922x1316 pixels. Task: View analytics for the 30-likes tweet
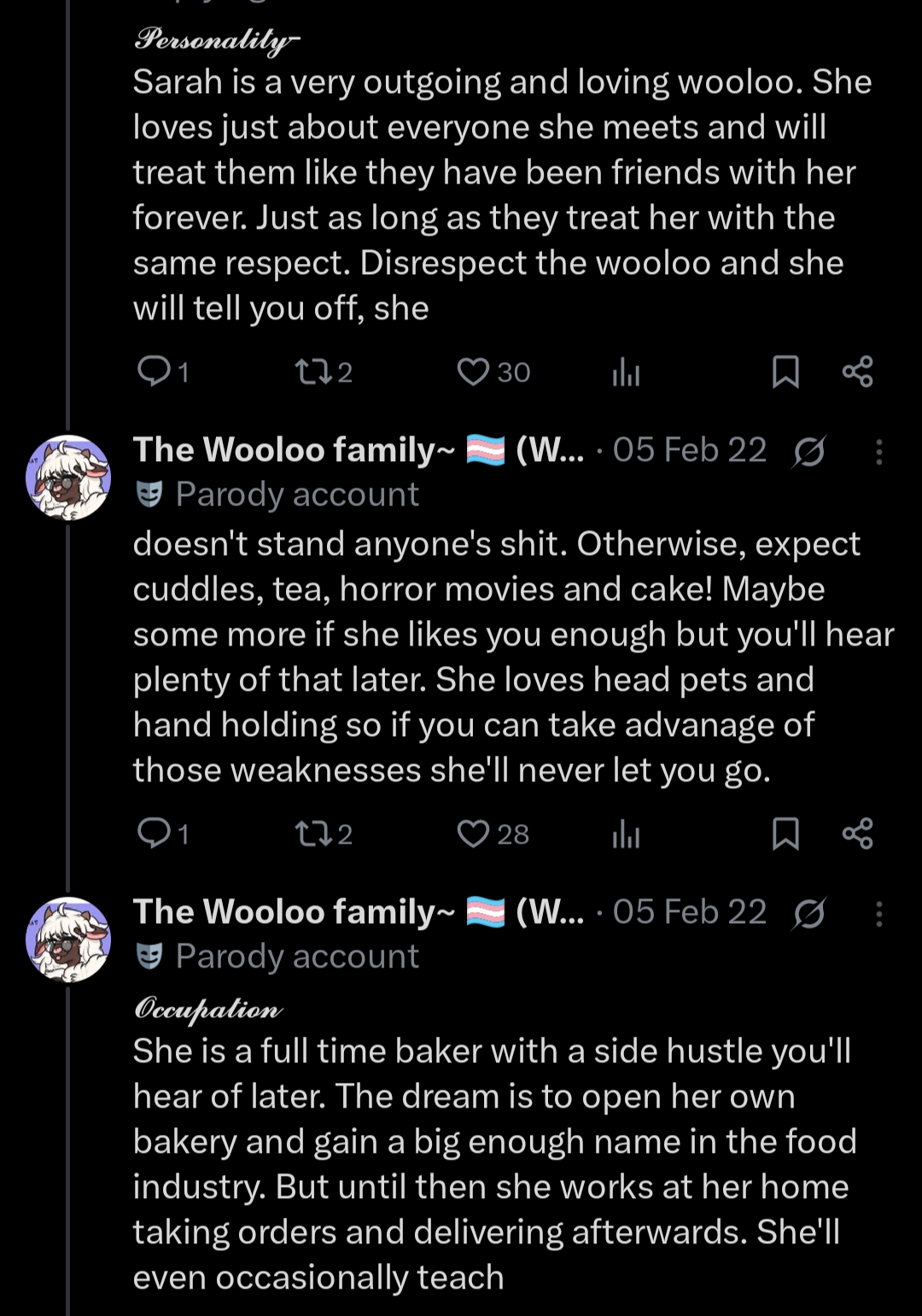tap(626, 372)
